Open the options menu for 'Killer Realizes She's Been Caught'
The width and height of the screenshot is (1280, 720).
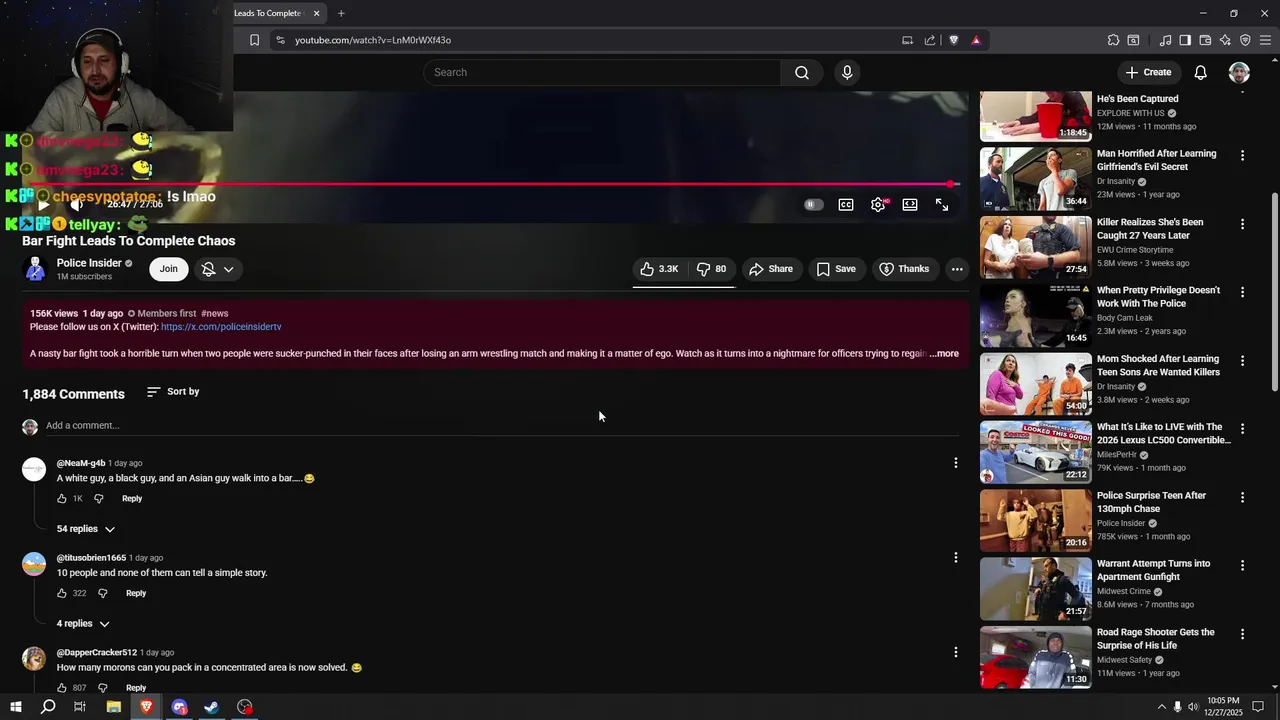(x=1242, y=224)
